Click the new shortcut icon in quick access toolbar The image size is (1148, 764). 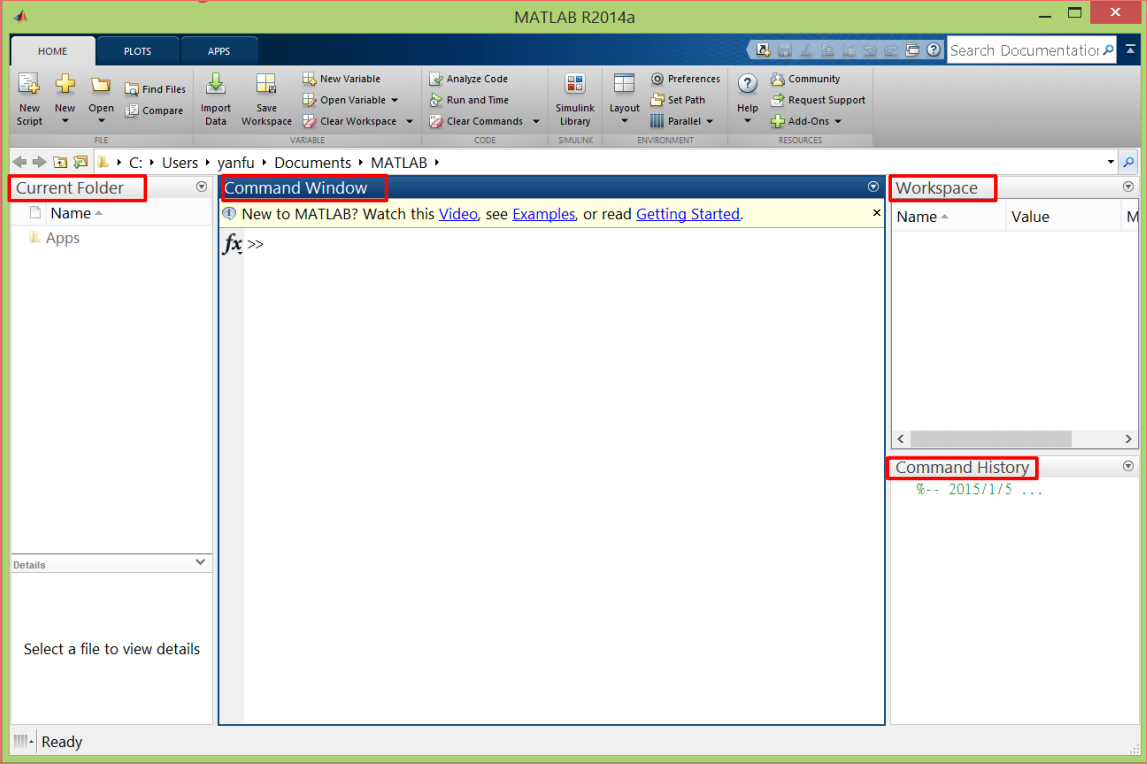(x=763, y=50)
